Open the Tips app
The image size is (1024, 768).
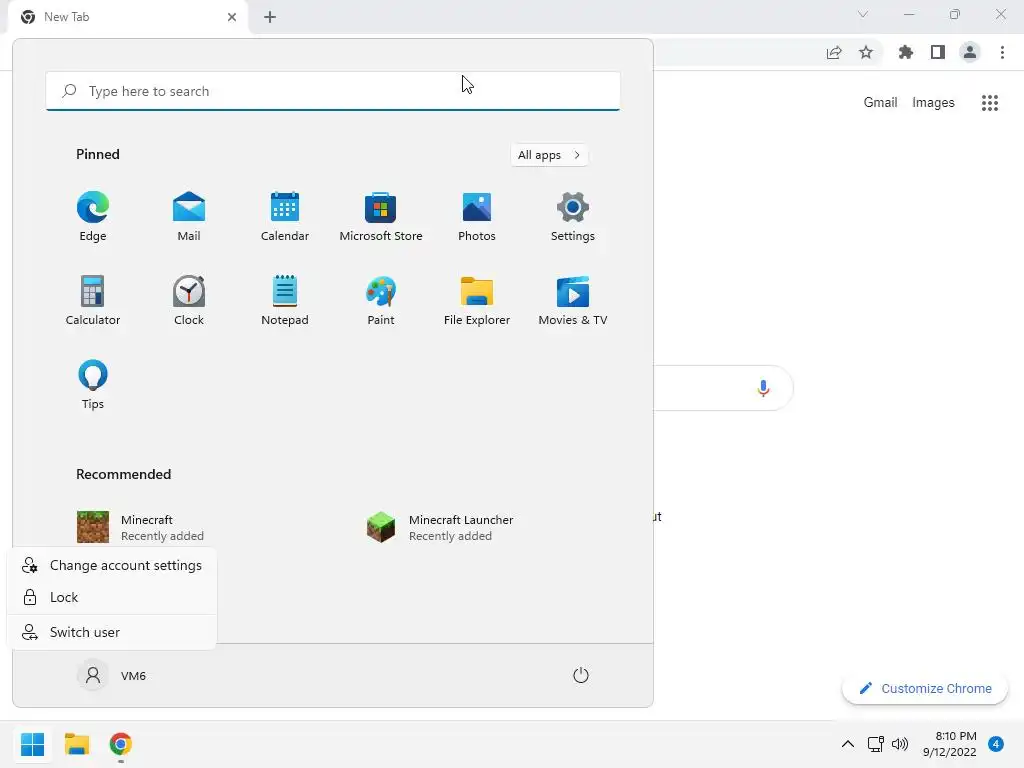93,385
